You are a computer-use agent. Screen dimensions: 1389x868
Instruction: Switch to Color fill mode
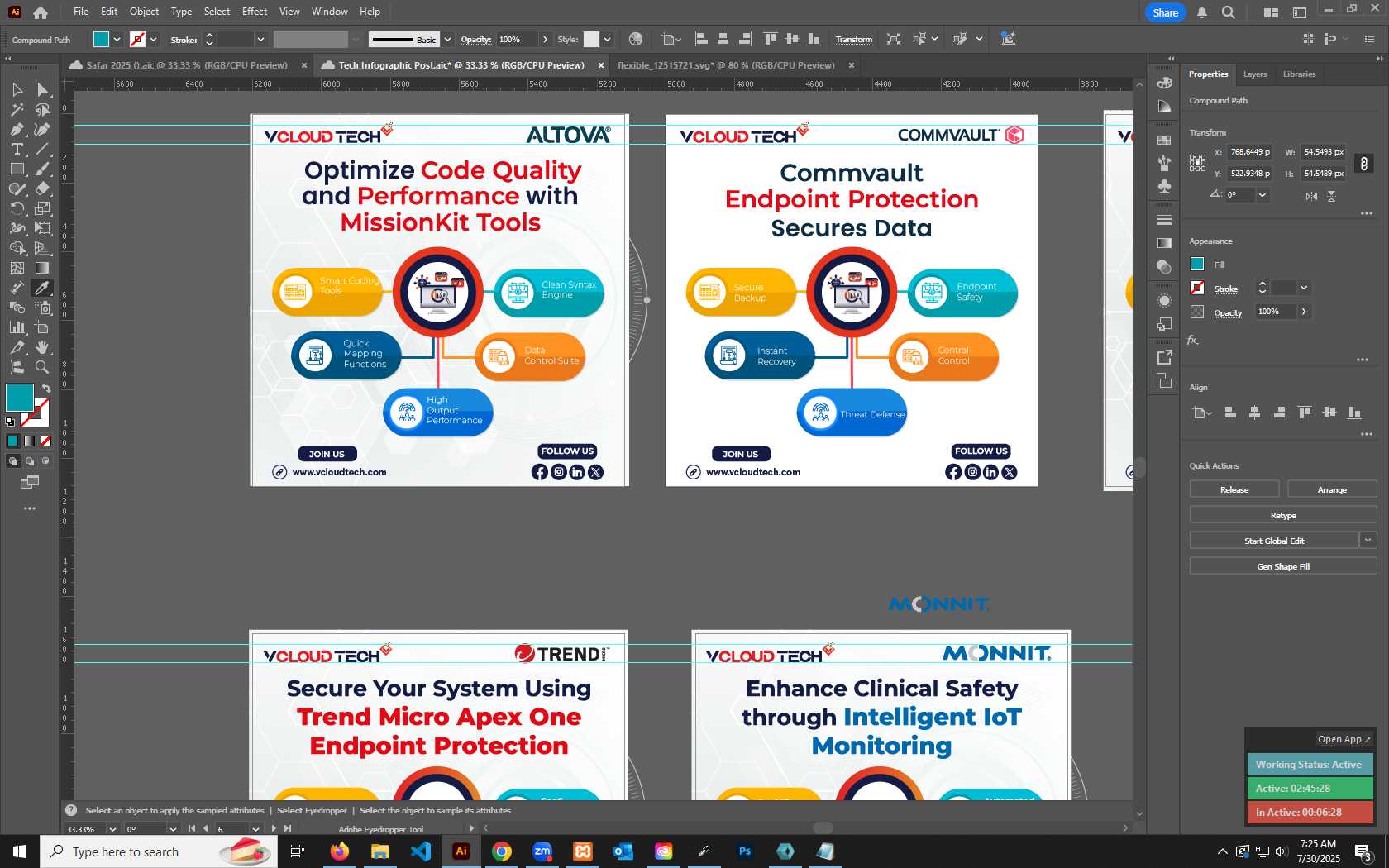12,441
